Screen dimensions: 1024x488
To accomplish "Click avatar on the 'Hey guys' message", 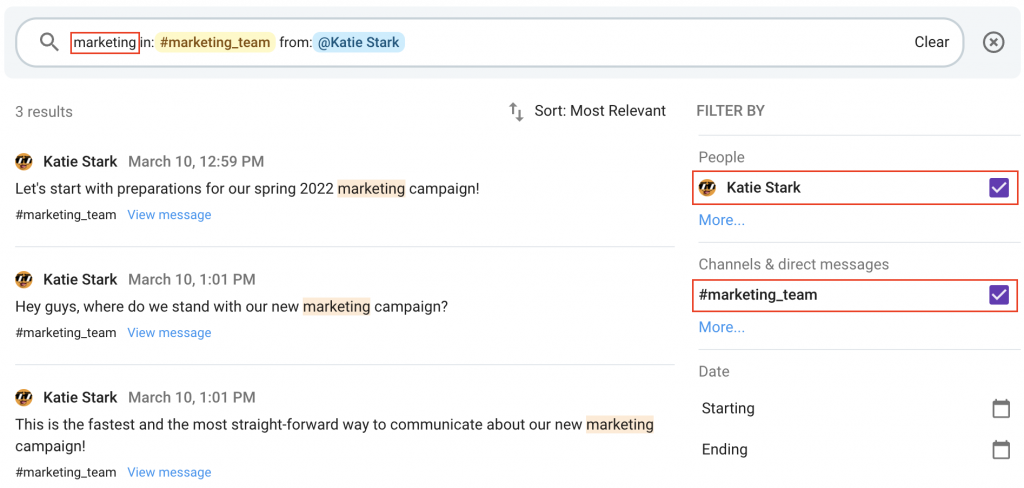I will (x=24, y=280).
